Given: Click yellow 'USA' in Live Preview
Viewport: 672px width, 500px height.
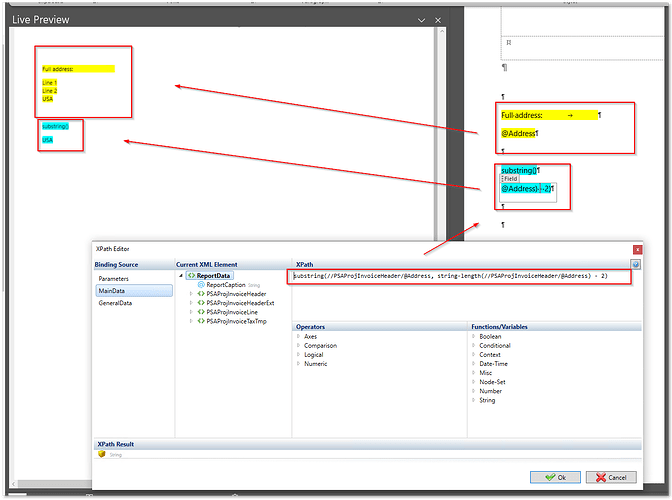Looking at the screenshot, I should [x=47, y=99].
